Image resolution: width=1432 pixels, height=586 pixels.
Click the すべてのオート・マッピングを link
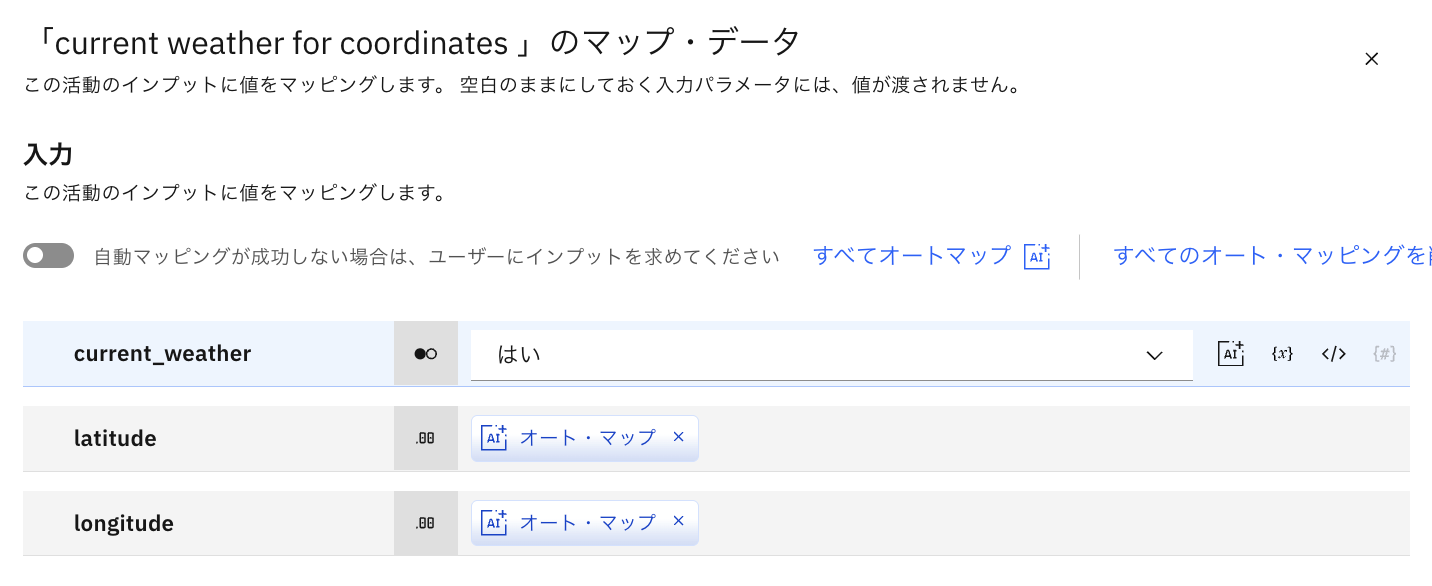[1272, 255]
